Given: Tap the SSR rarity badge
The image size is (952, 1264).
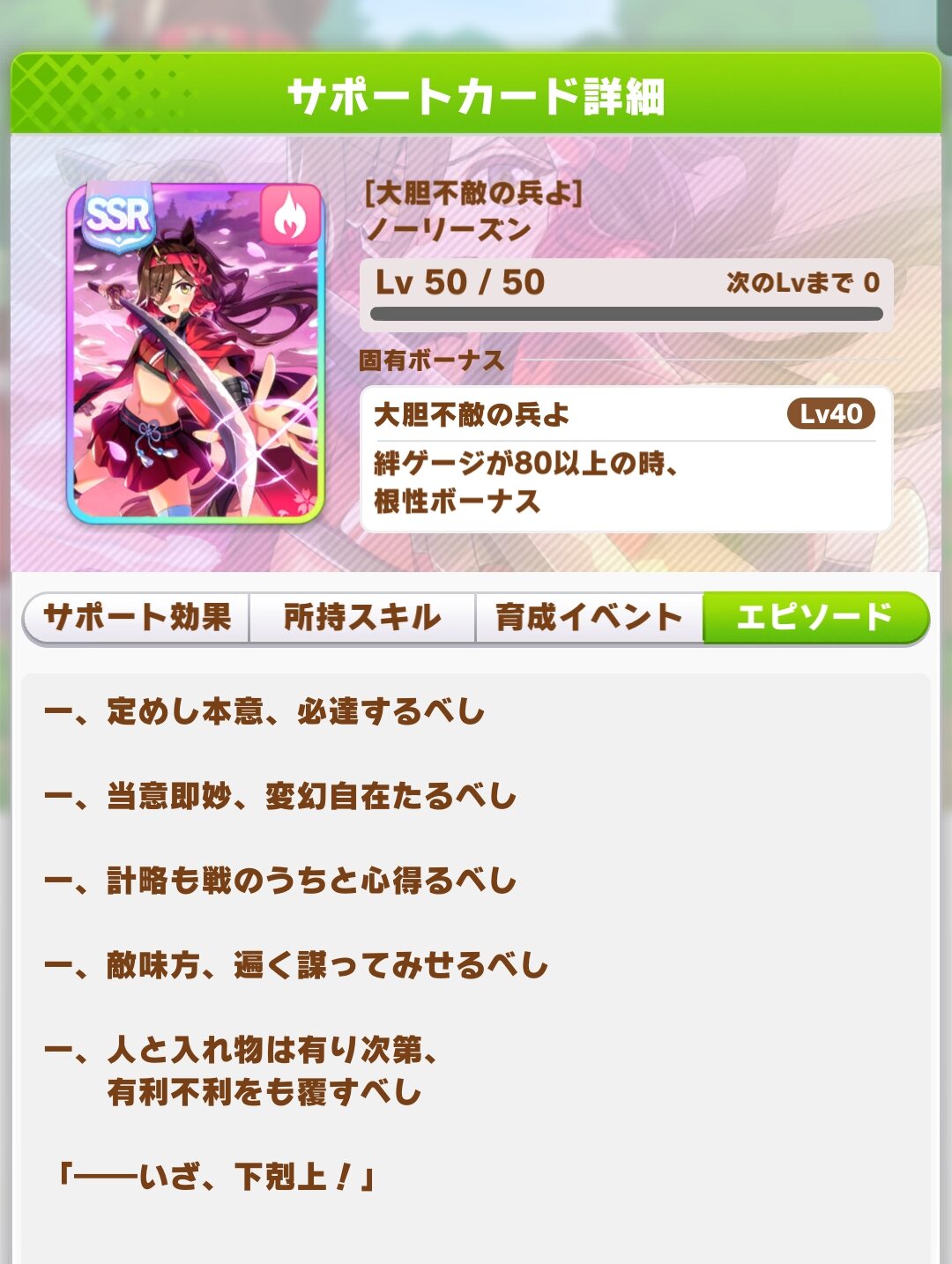Looking at the screenshot, I should click(117, 216).
